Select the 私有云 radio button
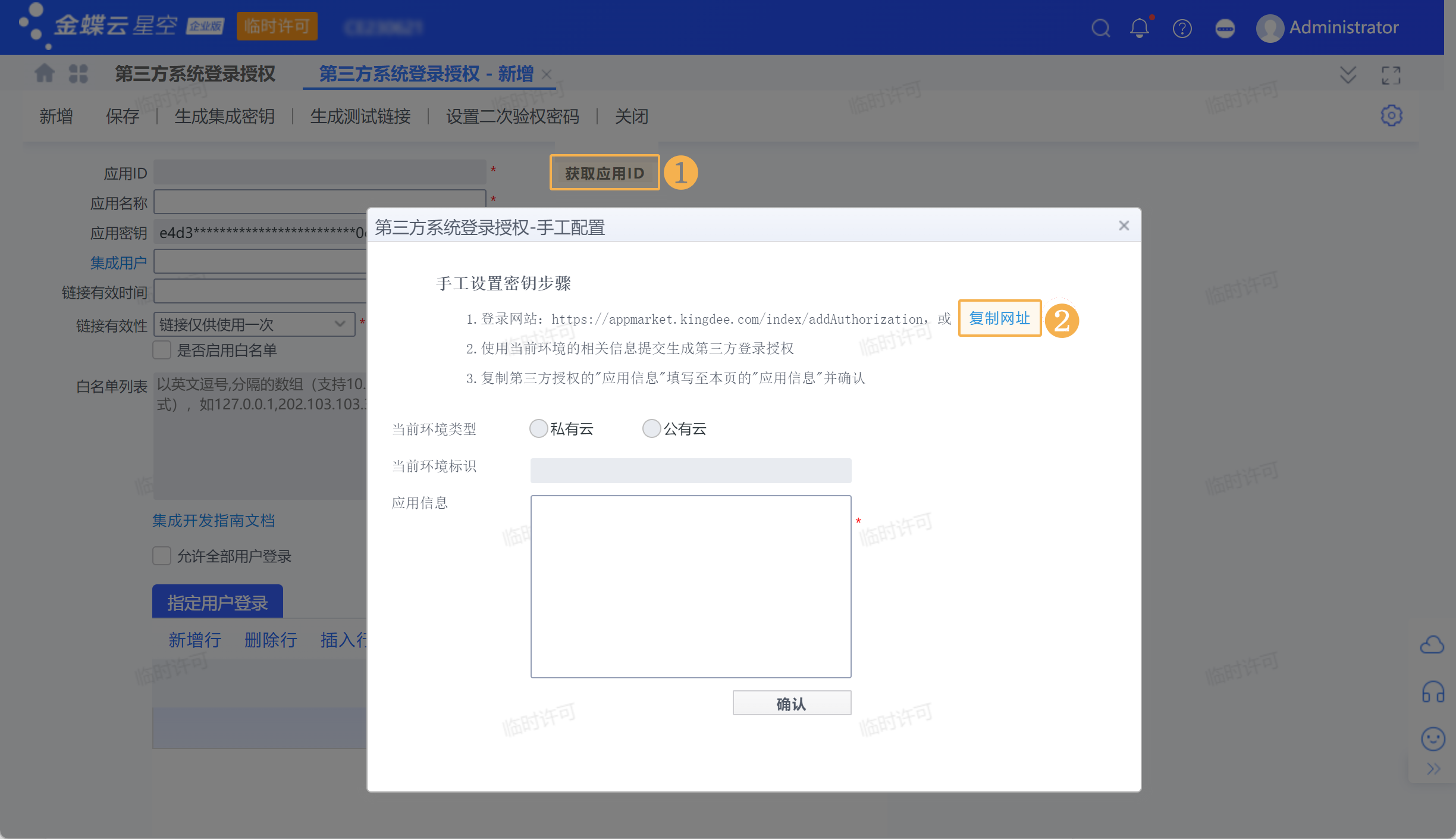 point(539,428)
